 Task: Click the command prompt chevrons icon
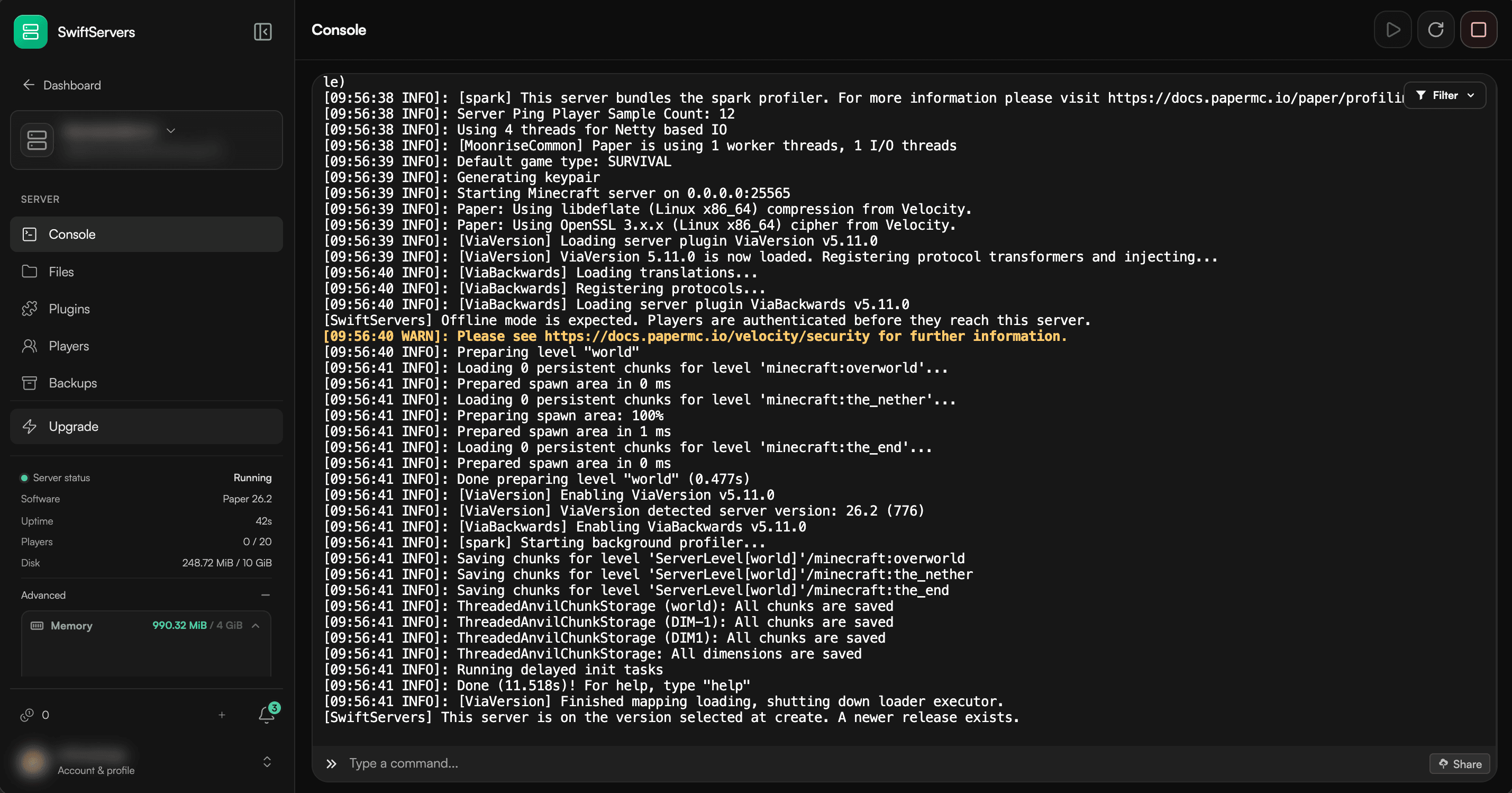(x=331, y=764)
